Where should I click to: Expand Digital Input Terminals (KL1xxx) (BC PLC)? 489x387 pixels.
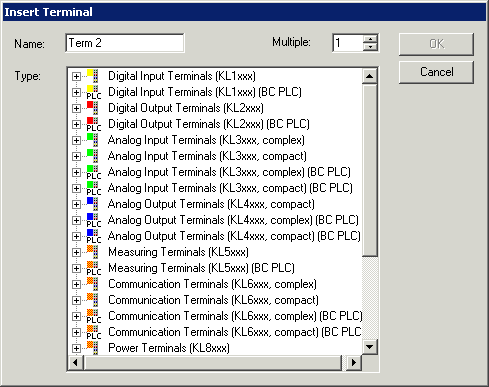76,92
